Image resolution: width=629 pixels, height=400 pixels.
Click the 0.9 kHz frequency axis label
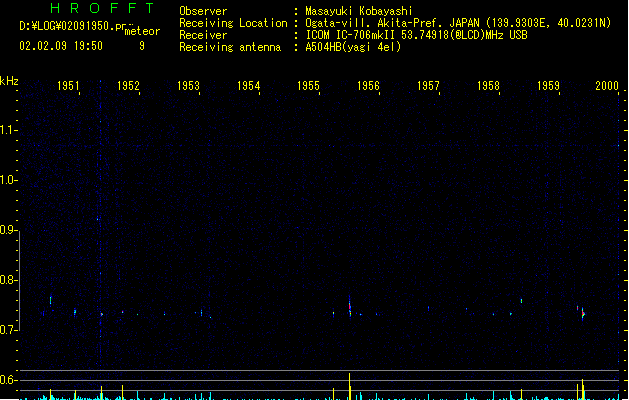point(8,230)
